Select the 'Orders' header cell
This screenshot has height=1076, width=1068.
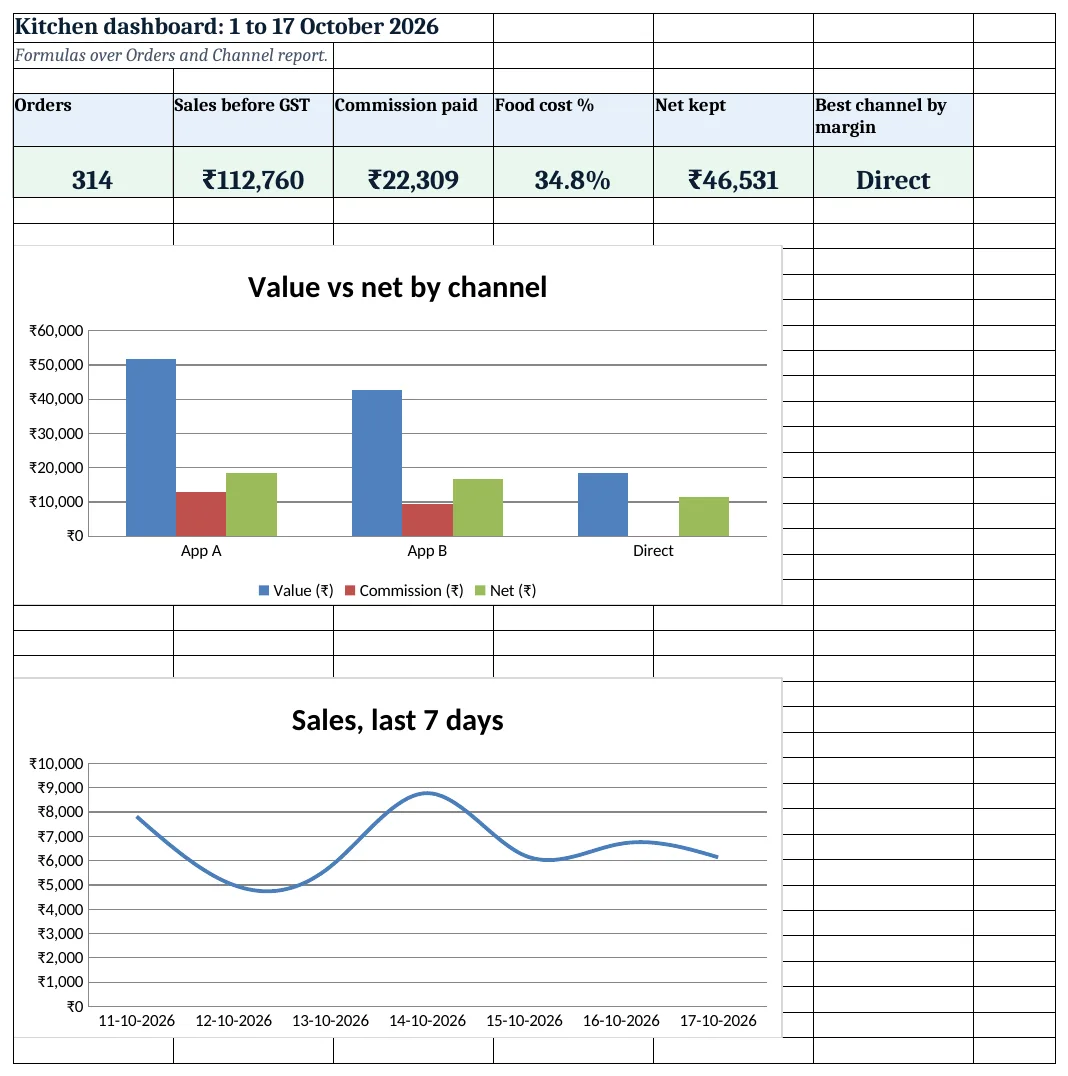pos(93,119)
